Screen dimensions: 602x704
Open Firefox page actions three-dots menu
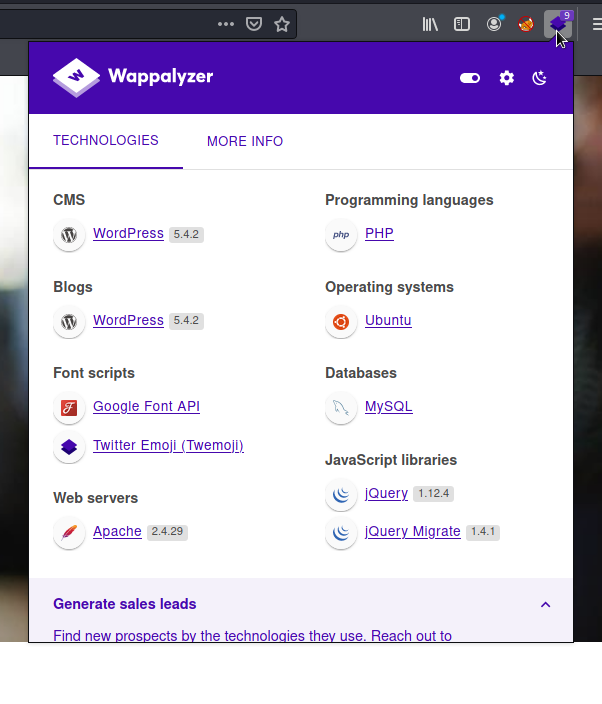(x=226, y=24)
